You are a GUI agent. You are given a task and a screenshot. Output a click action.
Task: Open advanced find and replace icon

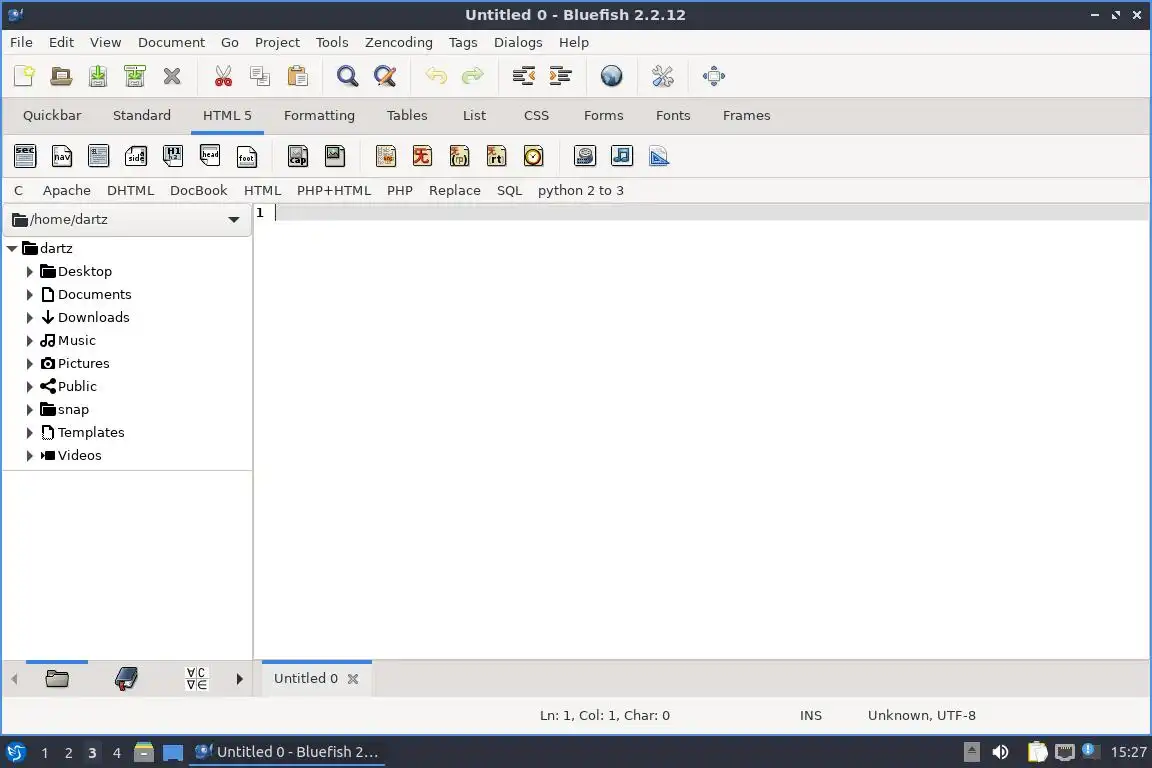coord(385,76)
